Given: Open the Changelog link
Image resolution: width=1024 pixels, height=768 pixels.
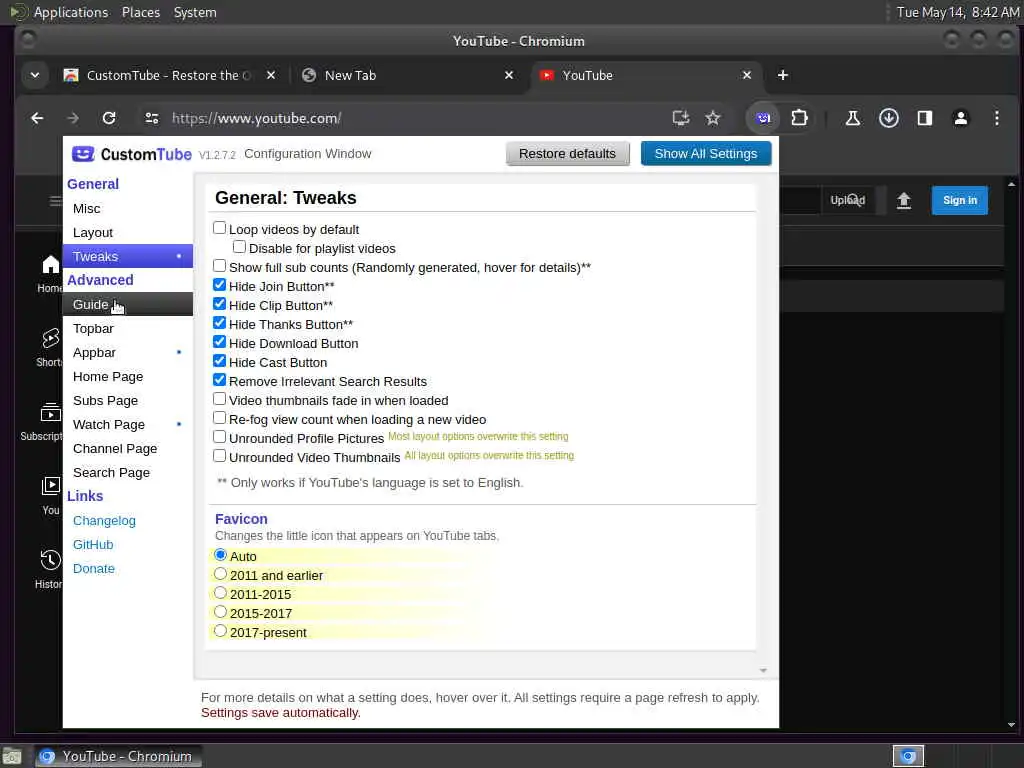Looking at the screenshot, I should (104, 520).
